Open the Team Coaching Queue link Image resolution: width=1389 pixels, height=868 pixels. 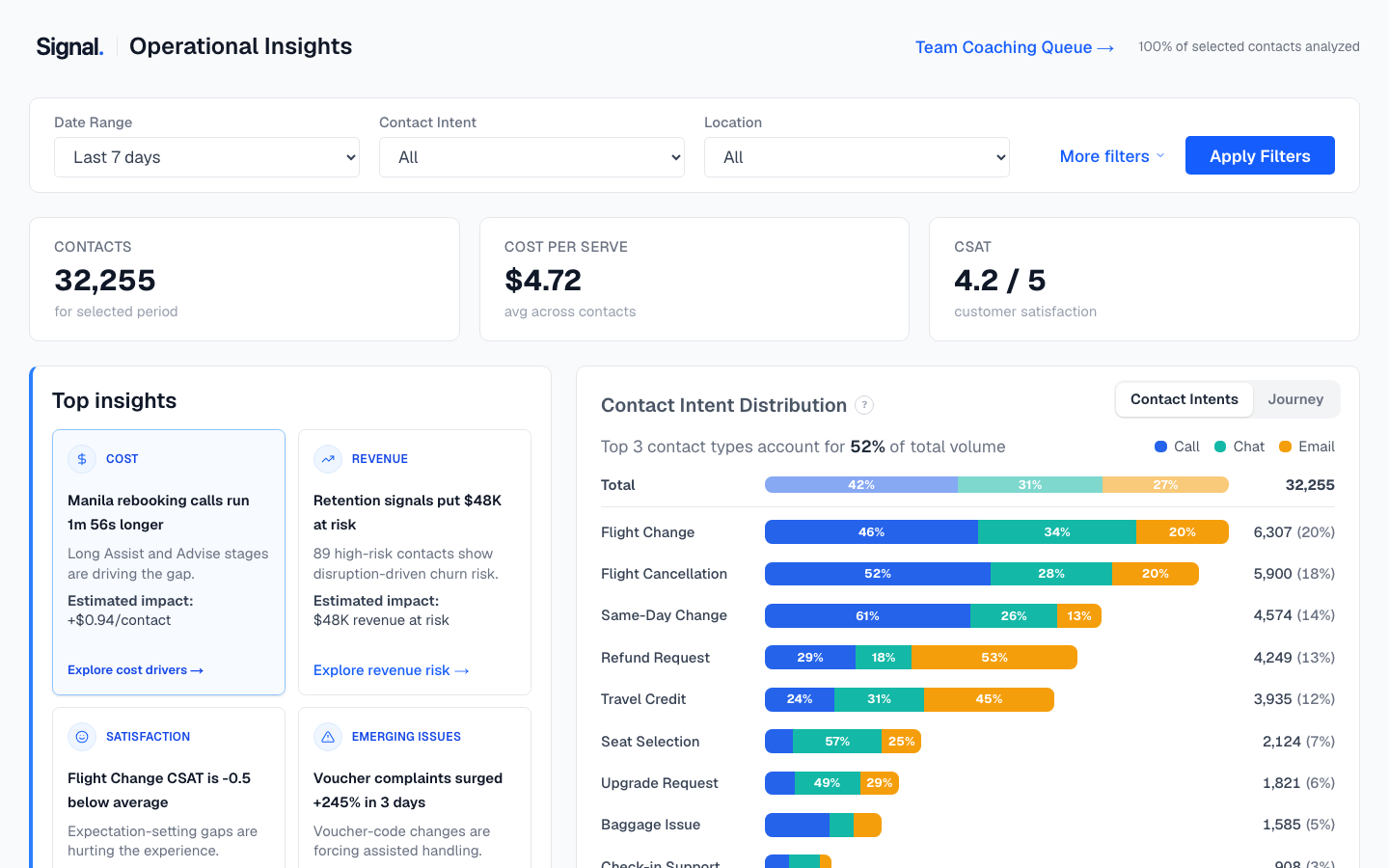pyautogui.click(x=1015, y=47)
